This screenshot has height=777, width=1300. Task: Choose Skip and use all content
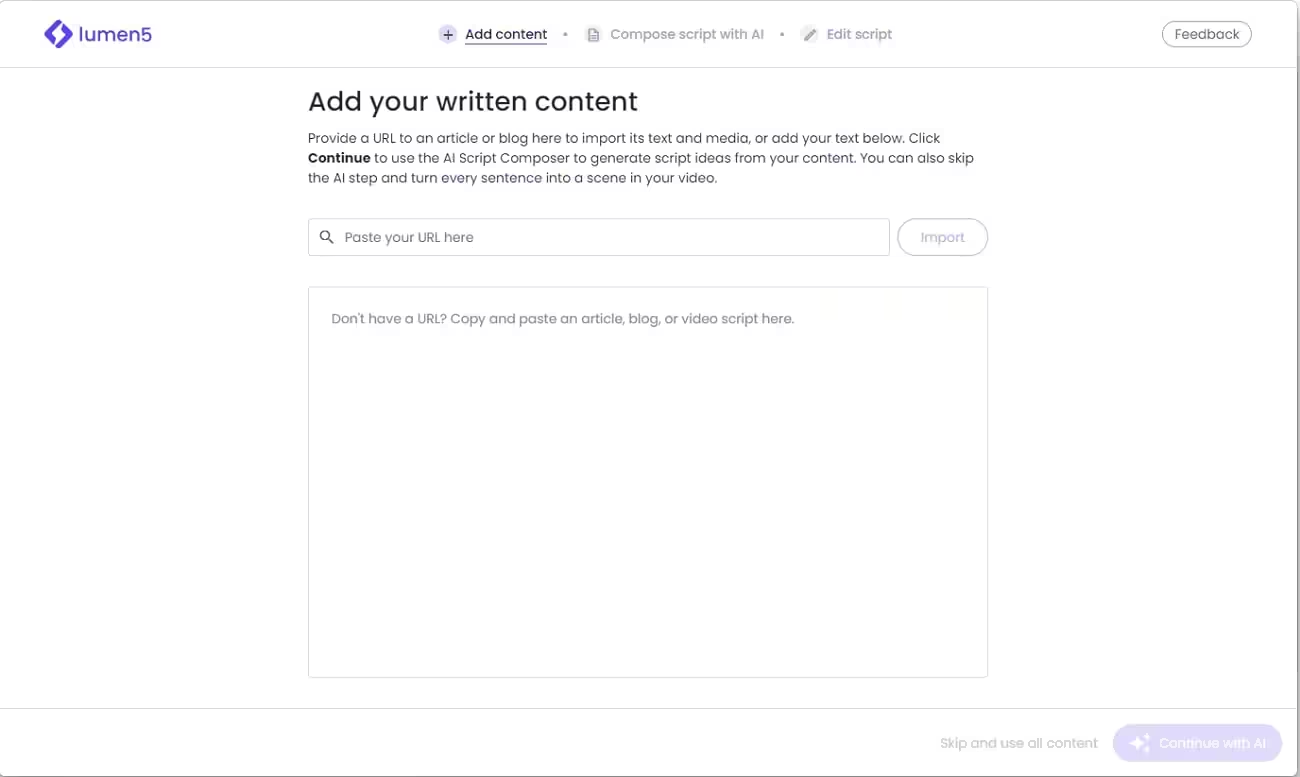point(1018,743)
